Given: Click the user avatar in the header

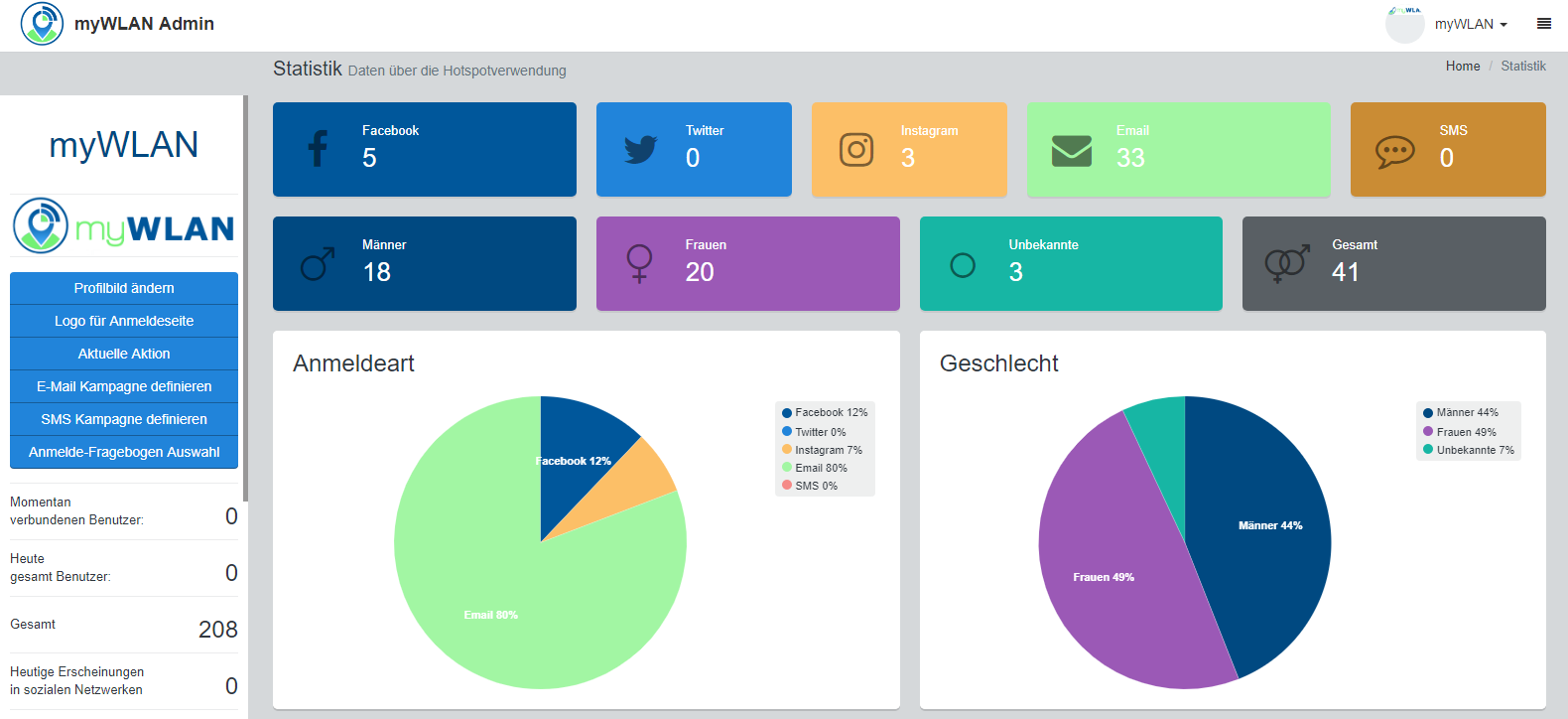Looking at the screenshot, I should [x=1405, y=24].
